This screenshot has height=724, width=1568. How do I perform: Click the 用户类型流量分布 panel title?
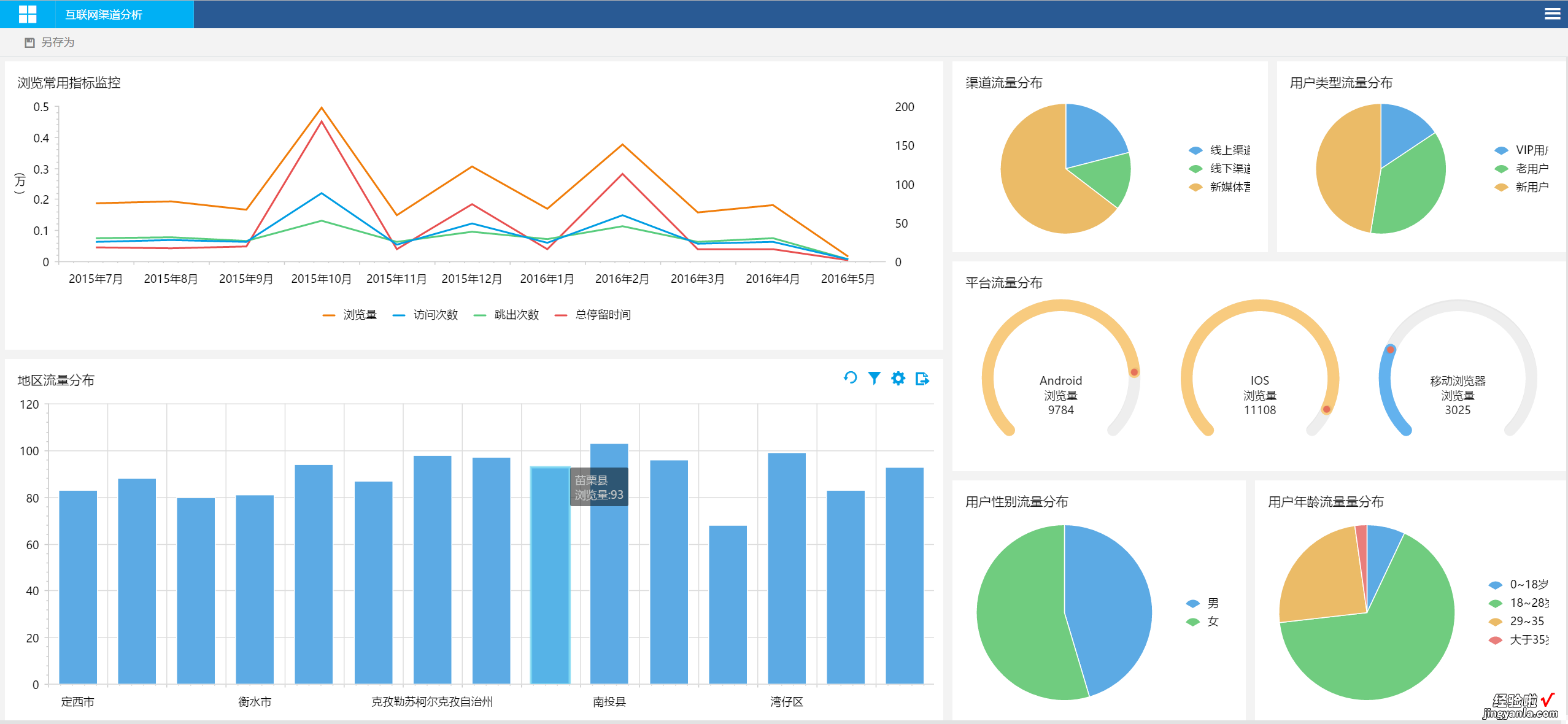coord(1341,83)
